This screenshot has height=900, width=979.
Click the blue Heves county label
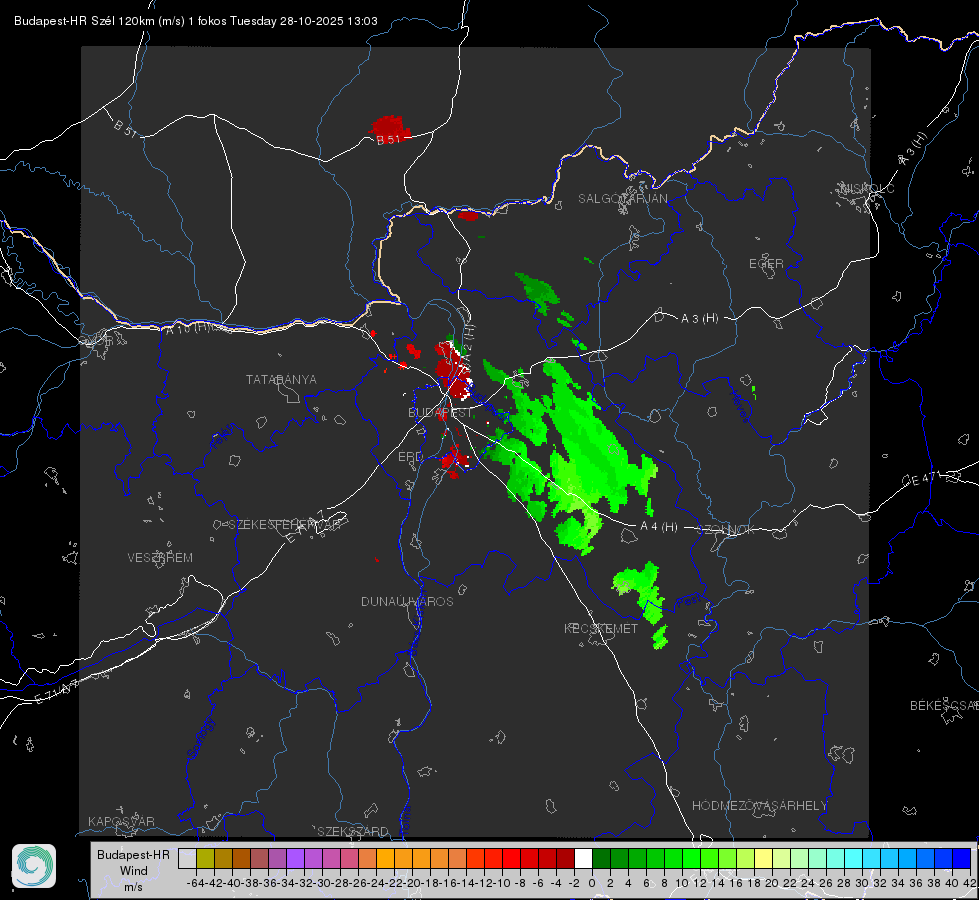coord(740,405)
